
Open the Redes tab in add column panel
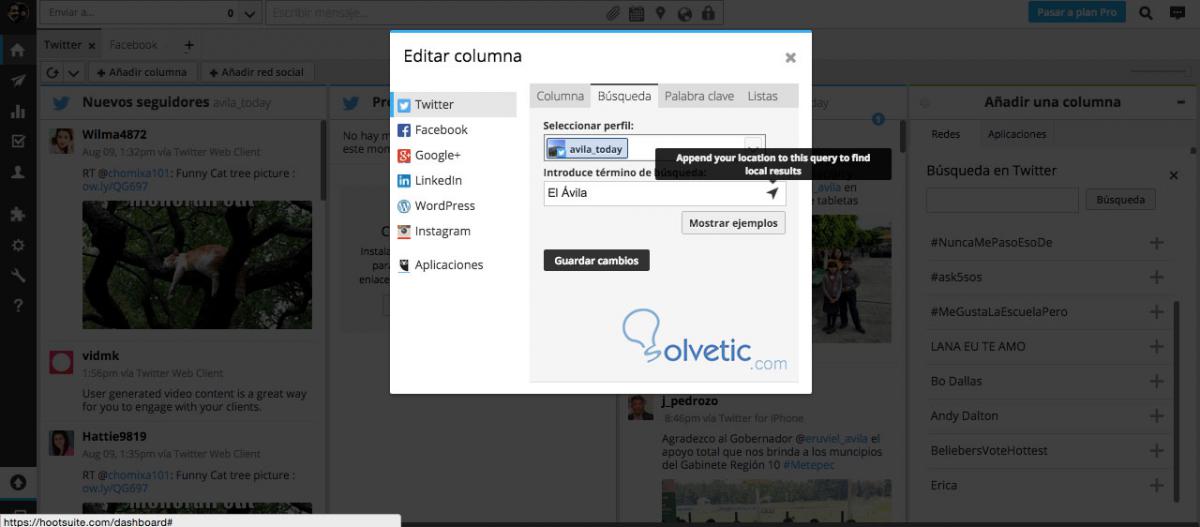945,134
